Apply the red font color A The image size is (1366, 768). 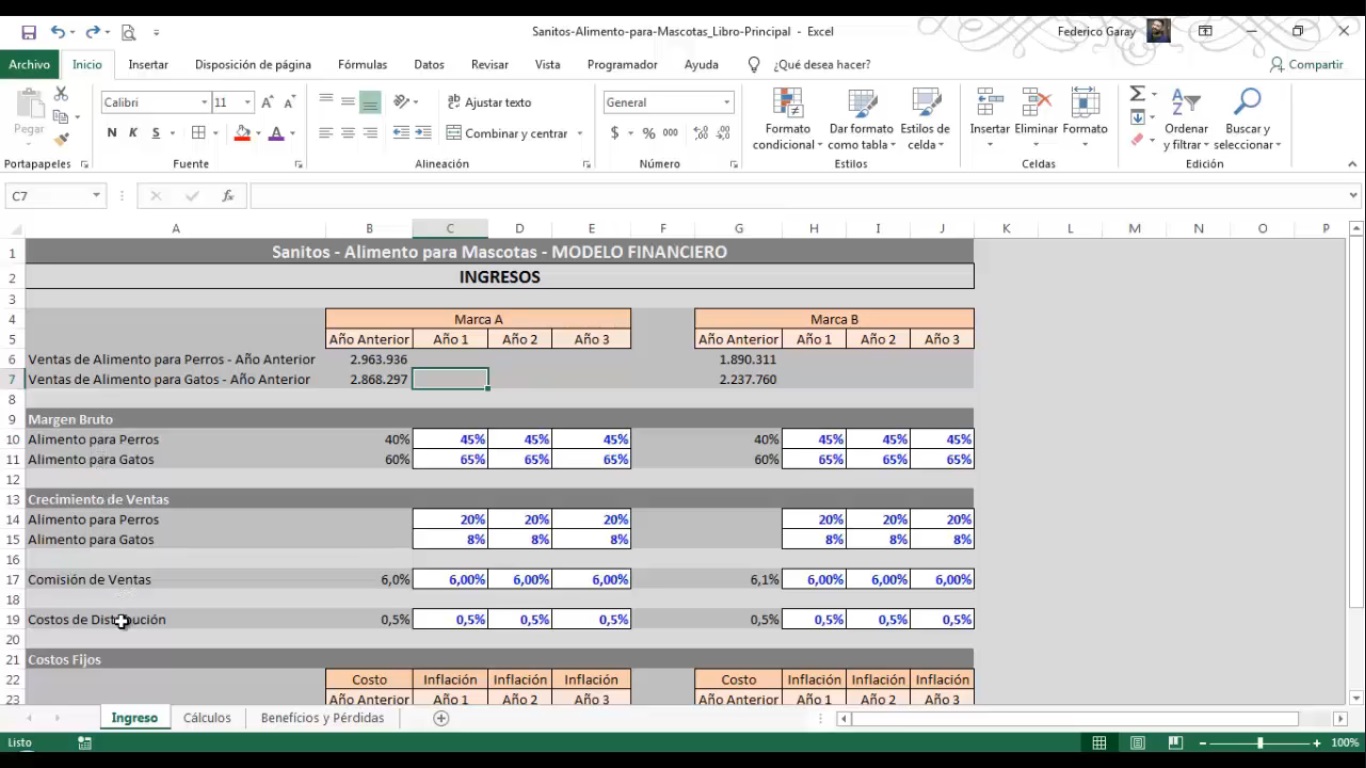coord(277,133)
